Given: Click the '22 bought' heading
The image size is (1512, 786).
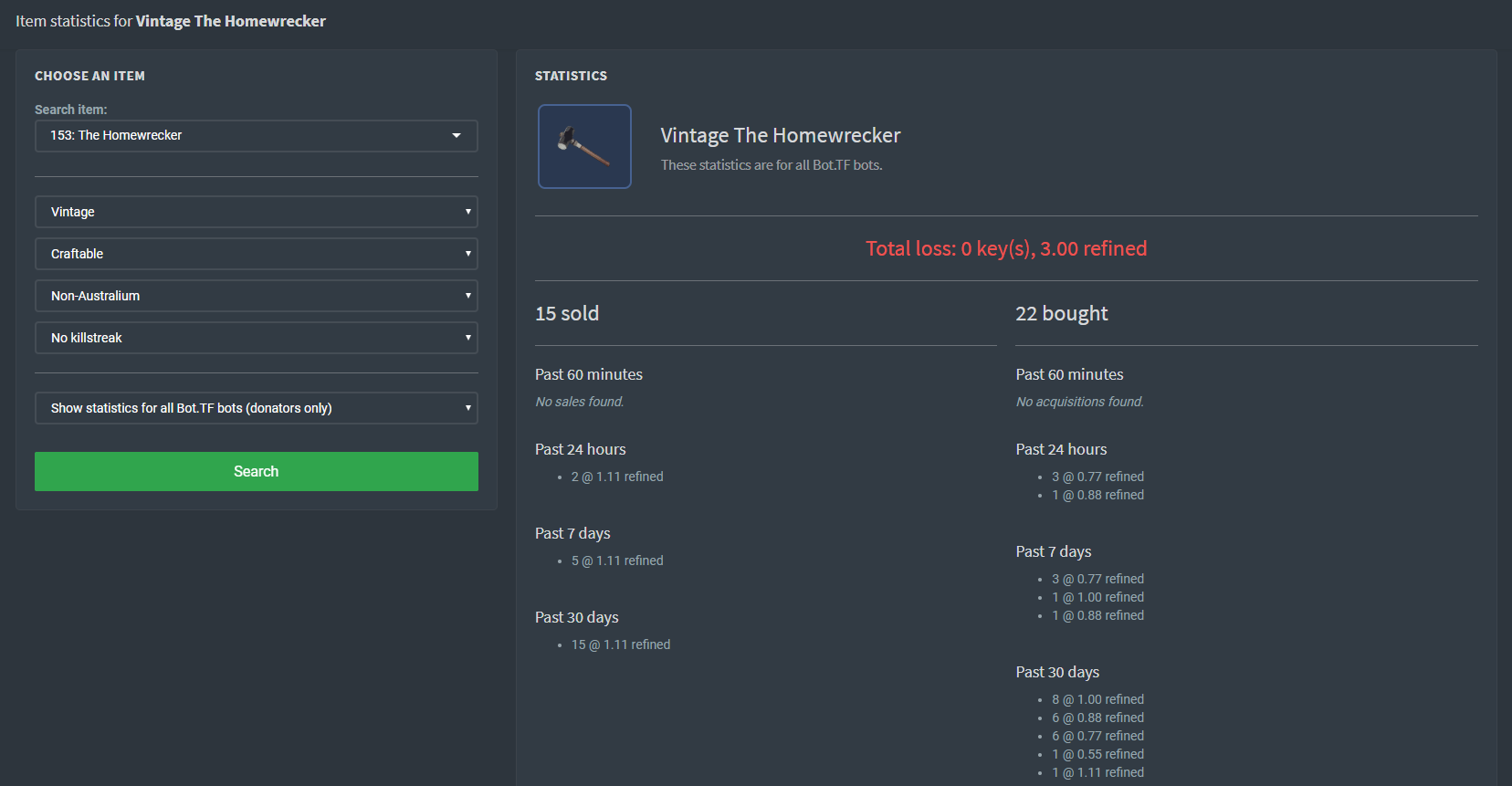Looking at the screenshot, I should click(x=1062, y=314).
